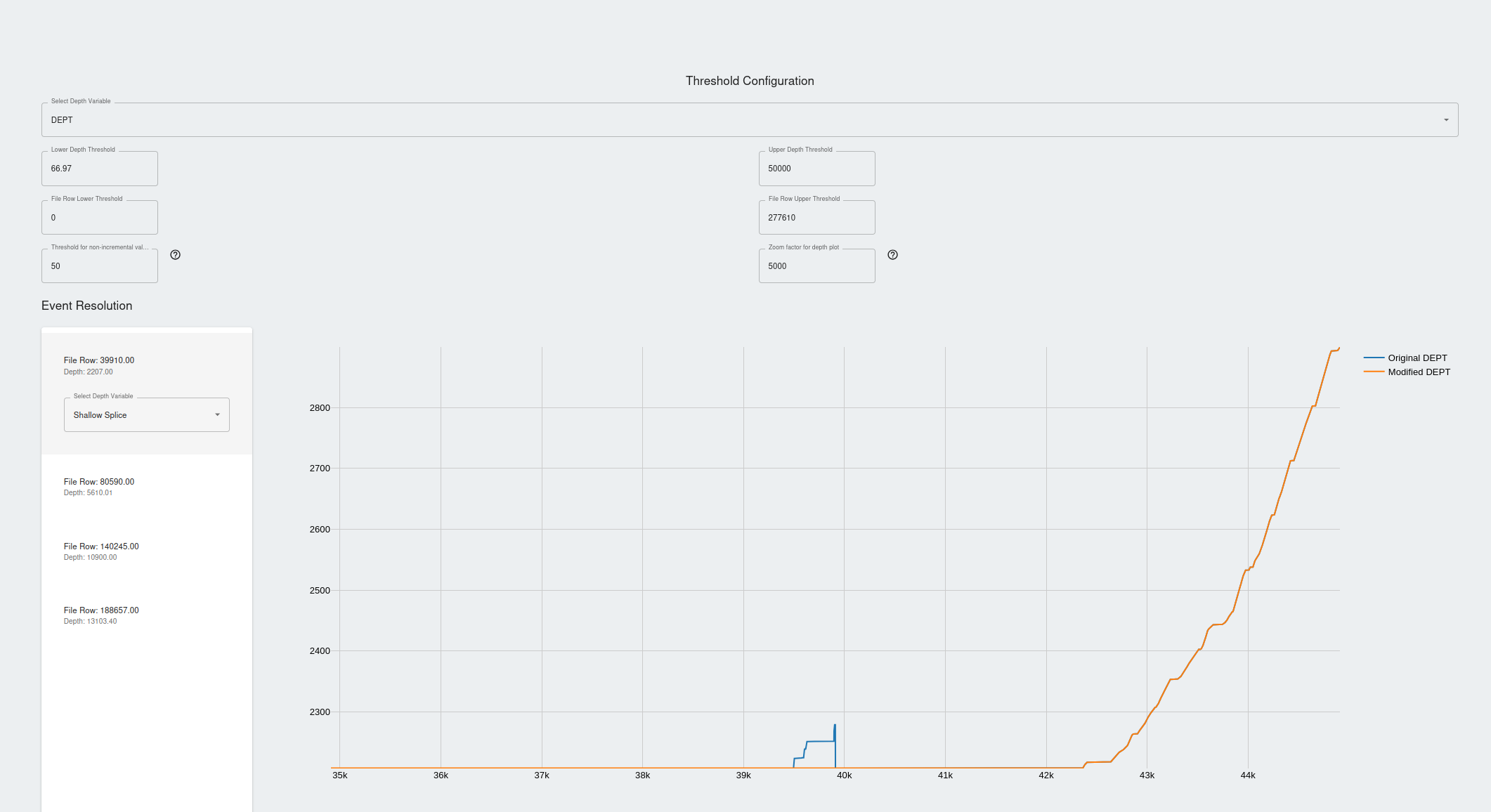1491x812 pixels.
Task: Click the orange Modified DEPT legend line swatch
Action: 1374,372
